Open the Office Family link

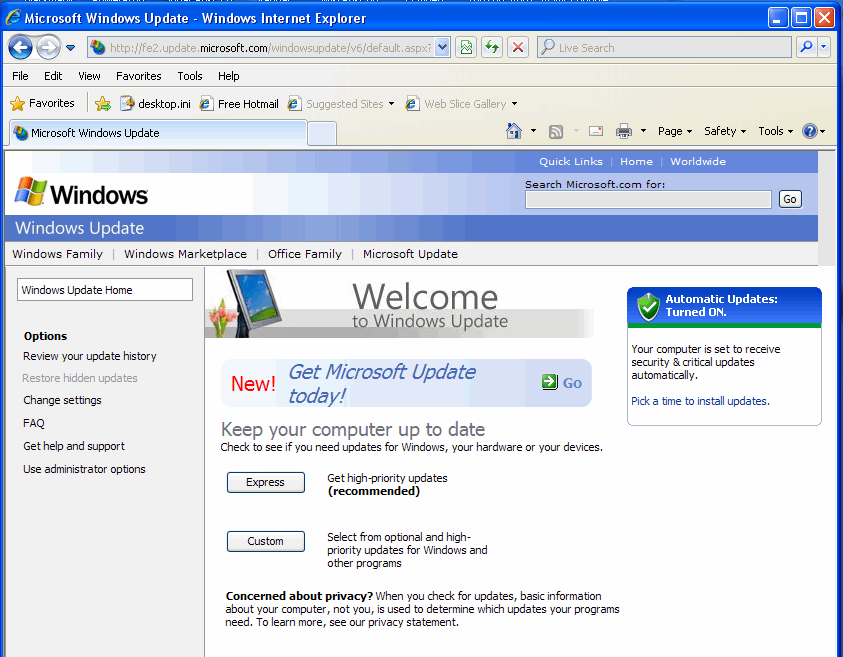point(305,254)
